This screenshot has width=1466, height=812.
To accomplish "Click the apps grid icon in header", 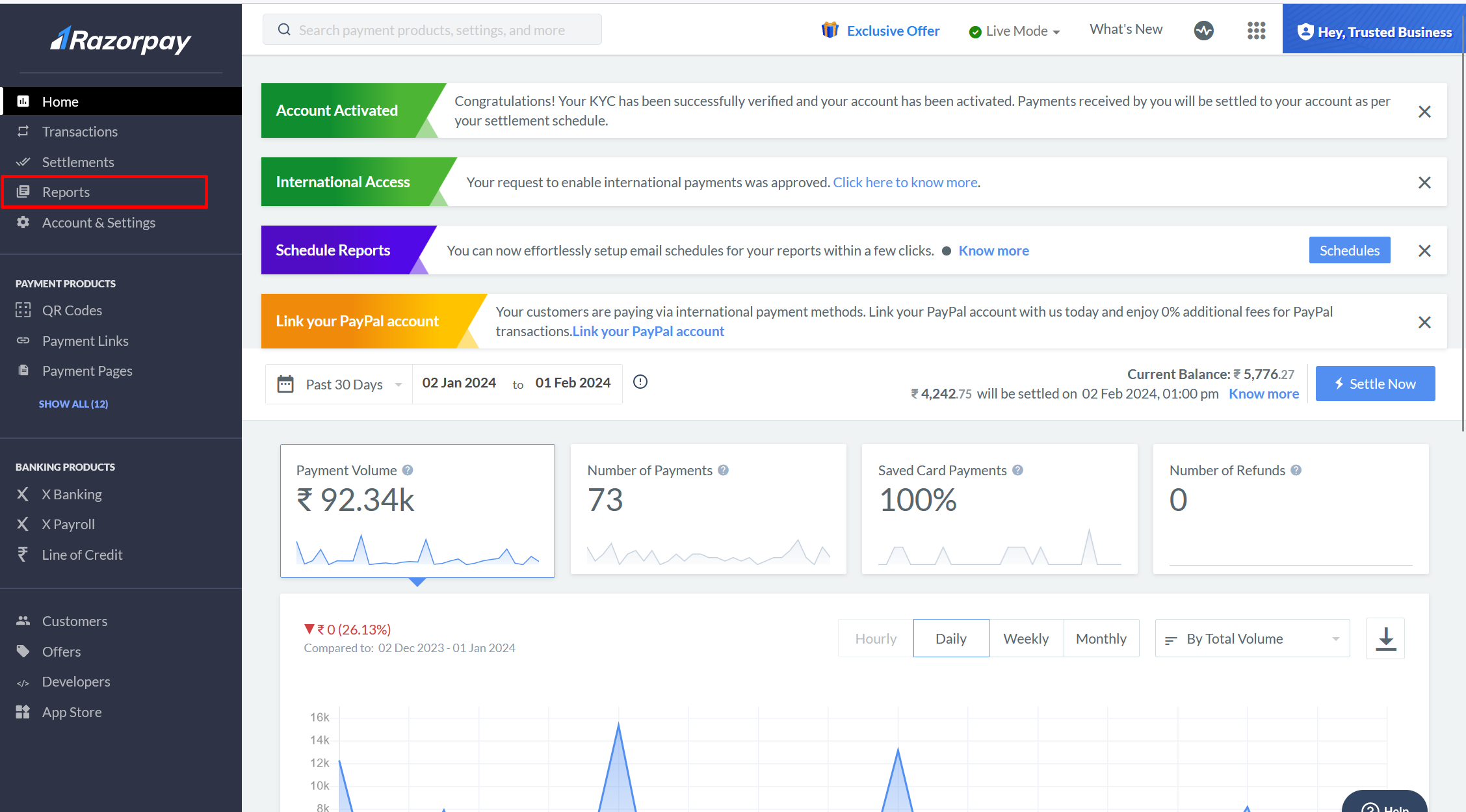I will pyautogui.click(x=1256, y=31).
